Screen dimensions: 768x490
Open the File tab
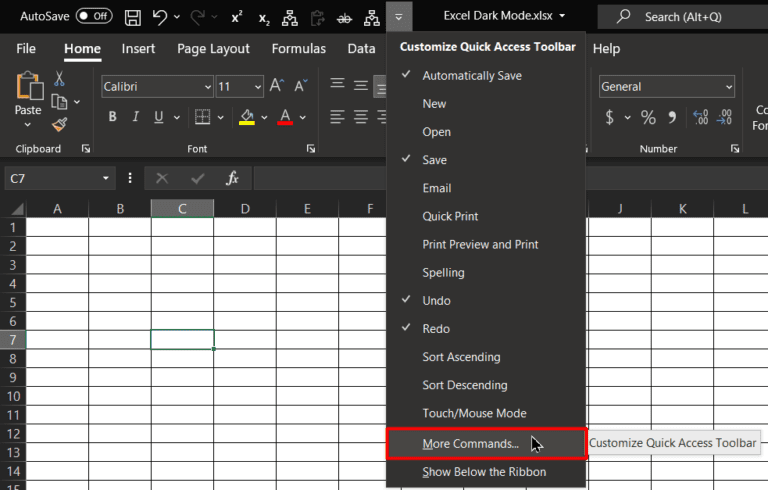tap(26, 49)
